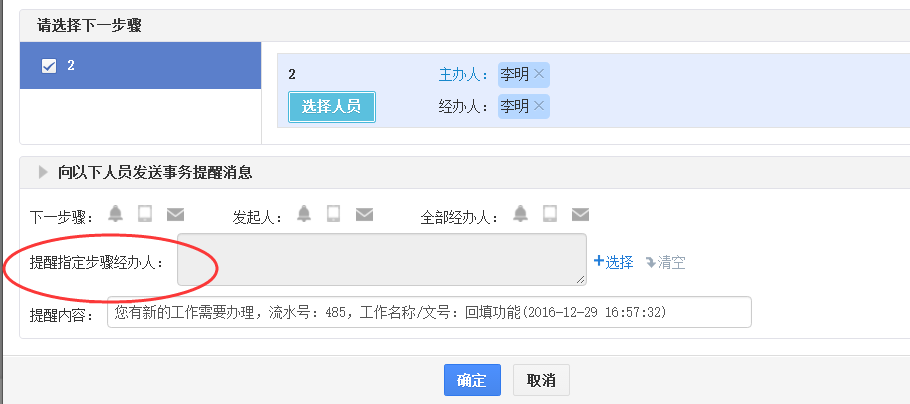Select mobile SMS icon for 发起人
The width and height of the screenshot is (910, 404).
[334, 213]
